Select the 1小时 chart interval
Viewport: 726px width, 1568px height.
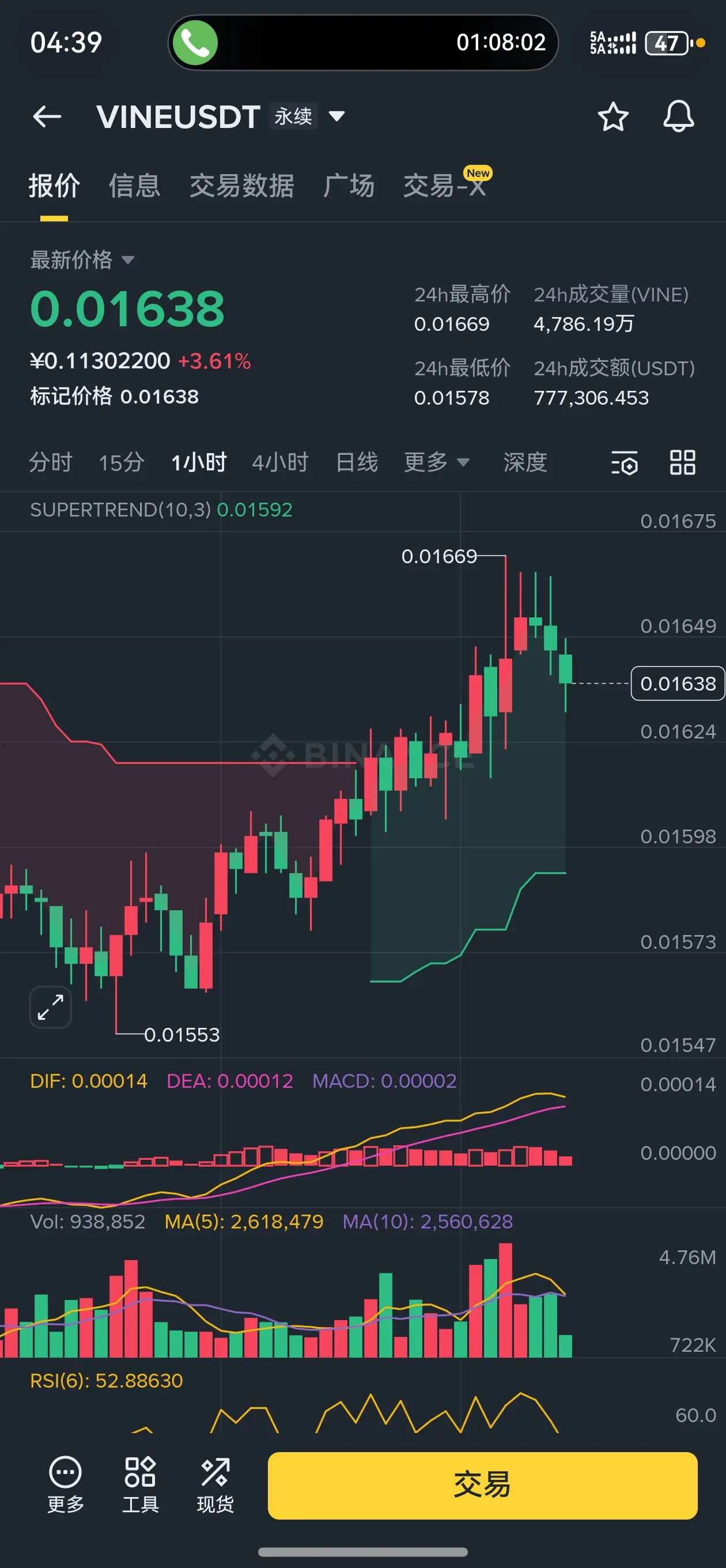coord(198,462)
